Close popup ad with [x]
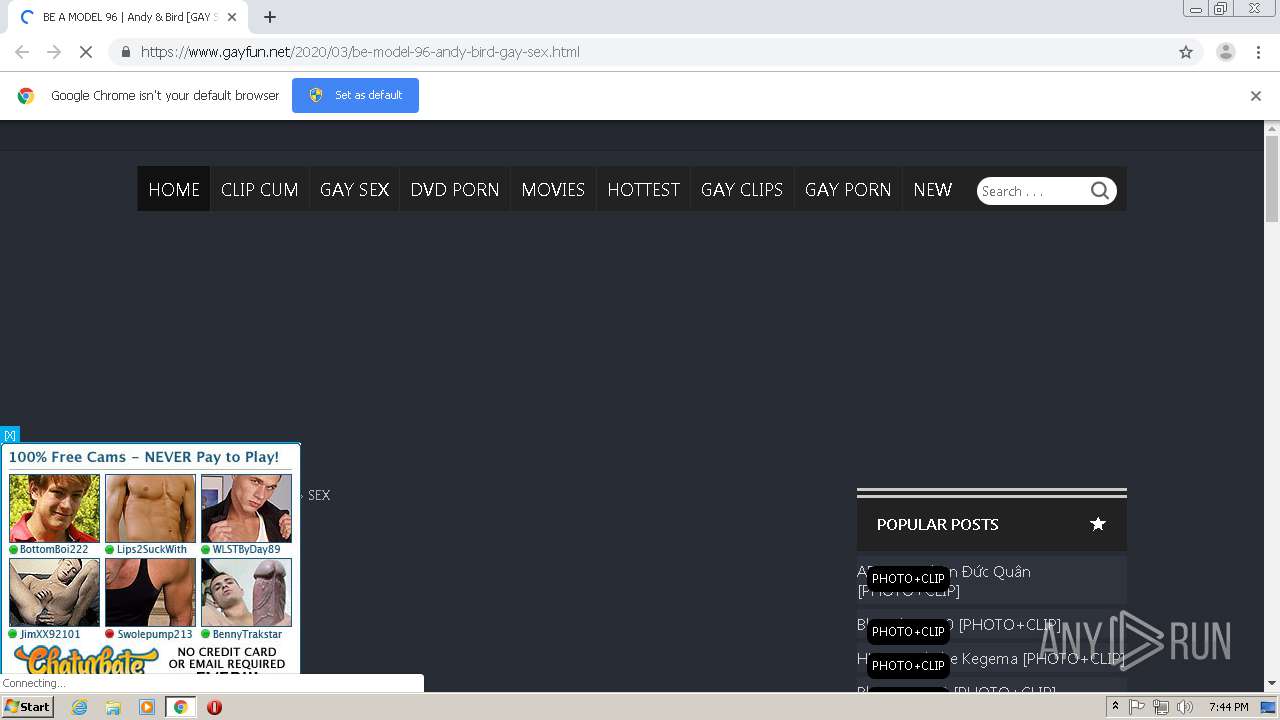 (10, 435)
